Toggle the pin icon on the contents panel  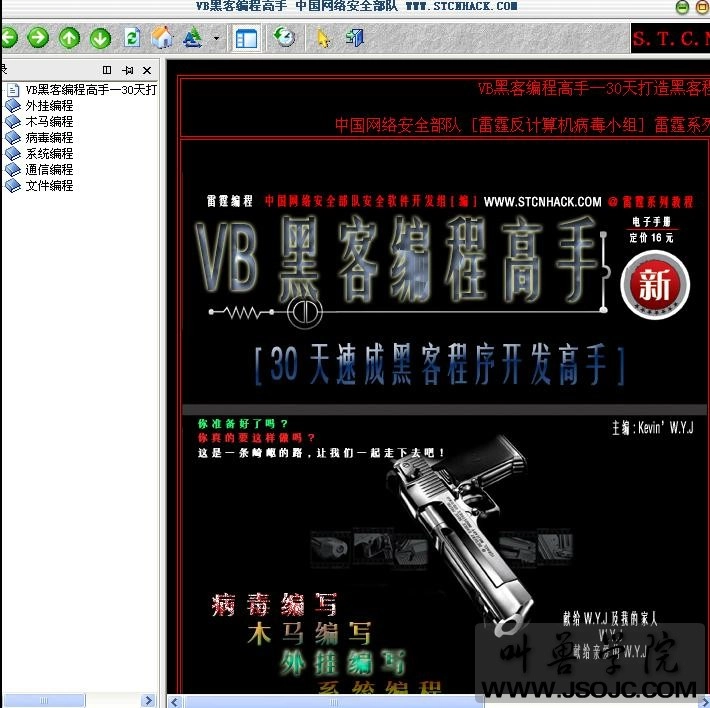pyautogui.click(x=128, y=70)
